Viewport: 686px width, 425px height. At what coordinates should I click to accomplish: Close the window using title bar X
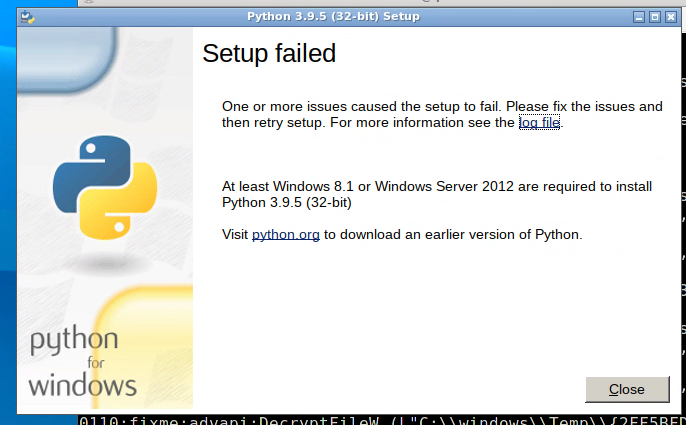pos(671,17)
